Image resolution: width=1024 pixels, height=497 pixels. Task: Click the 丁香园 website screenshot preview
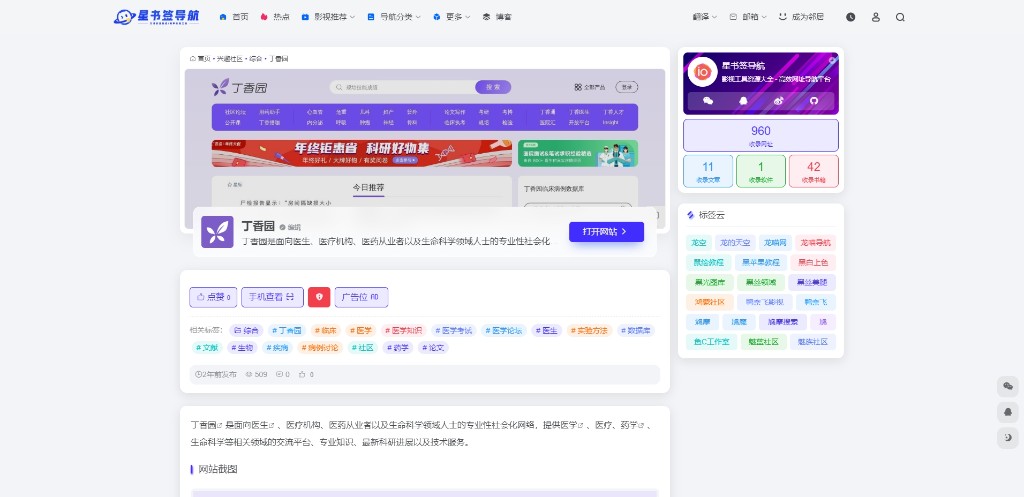pos(424,138)
